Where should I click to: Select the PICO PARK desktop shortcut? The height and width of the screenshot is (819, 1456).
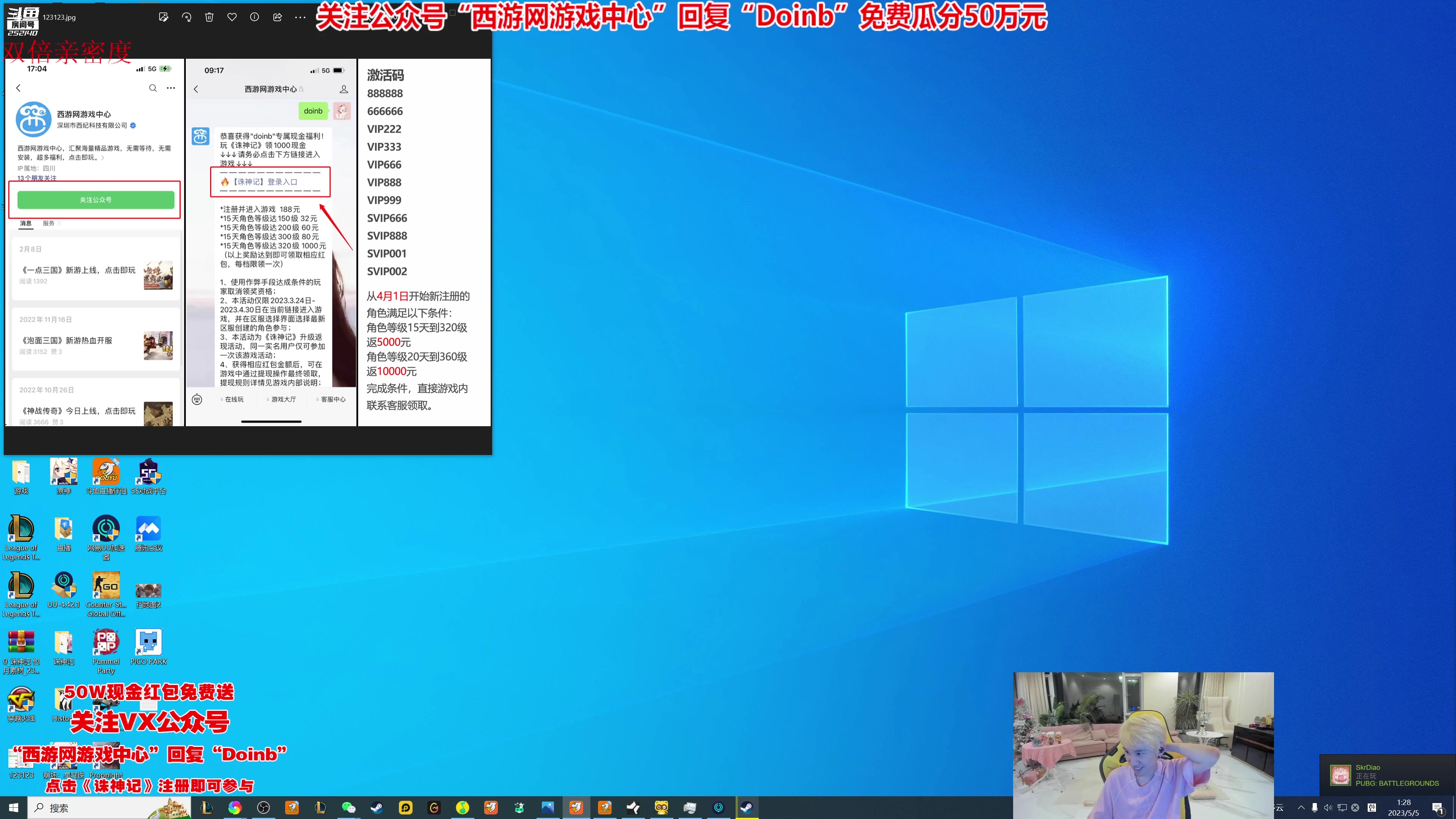149,647
